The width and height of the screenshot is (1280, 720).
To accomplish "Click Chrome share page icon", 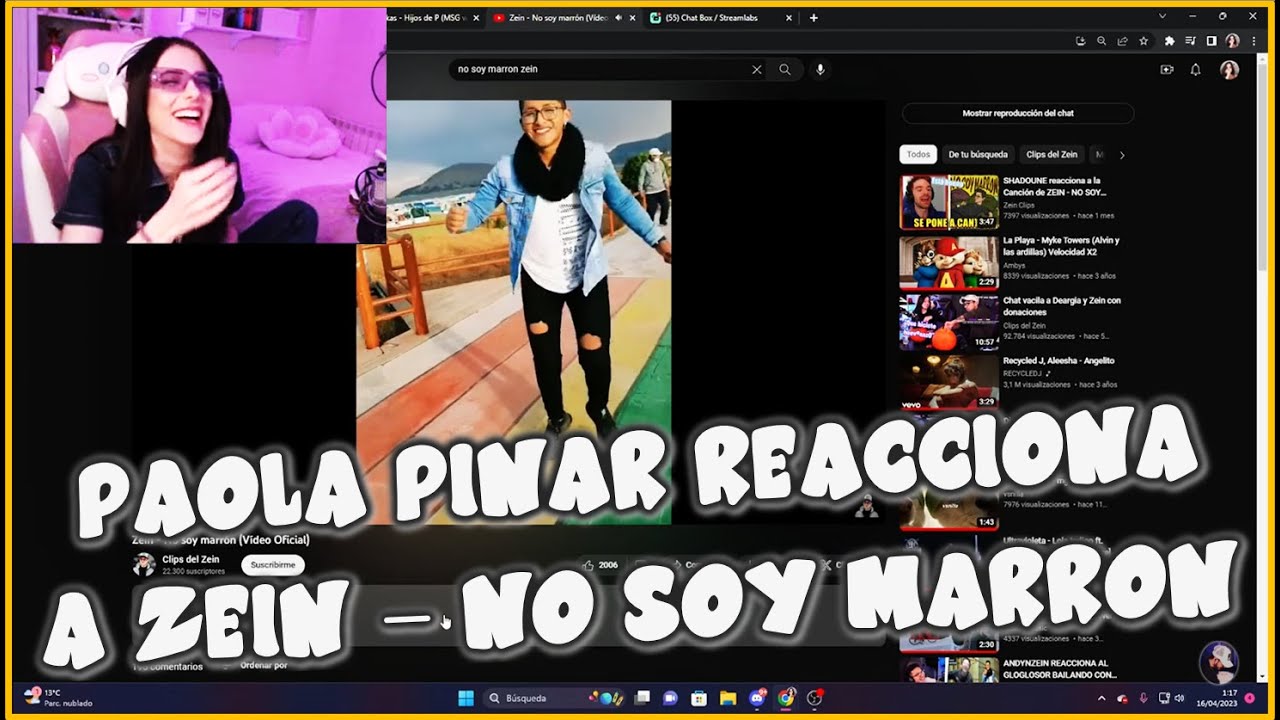I will click(1122, 41).
